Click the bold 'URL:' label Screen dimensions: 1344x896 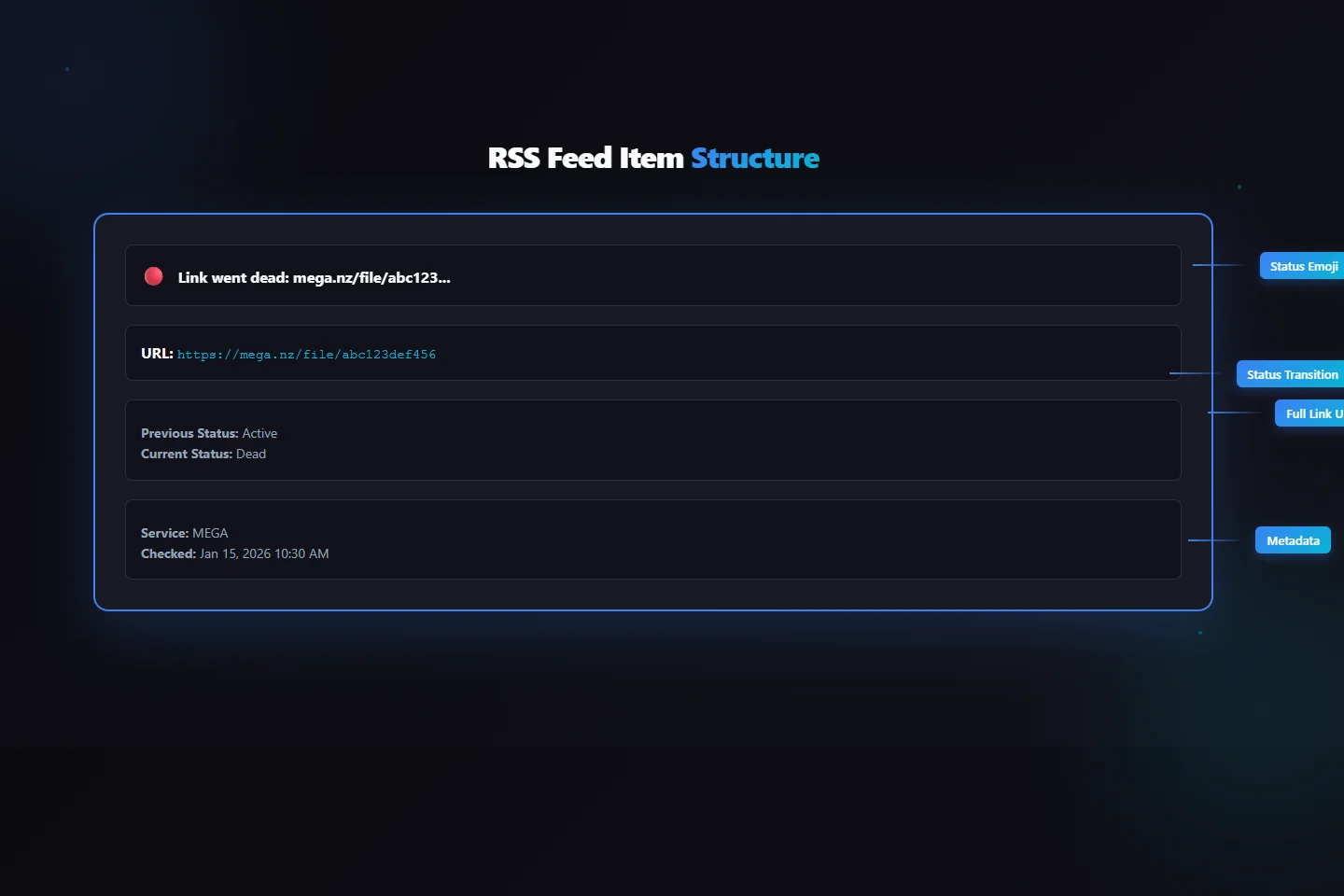click(157, 354)
